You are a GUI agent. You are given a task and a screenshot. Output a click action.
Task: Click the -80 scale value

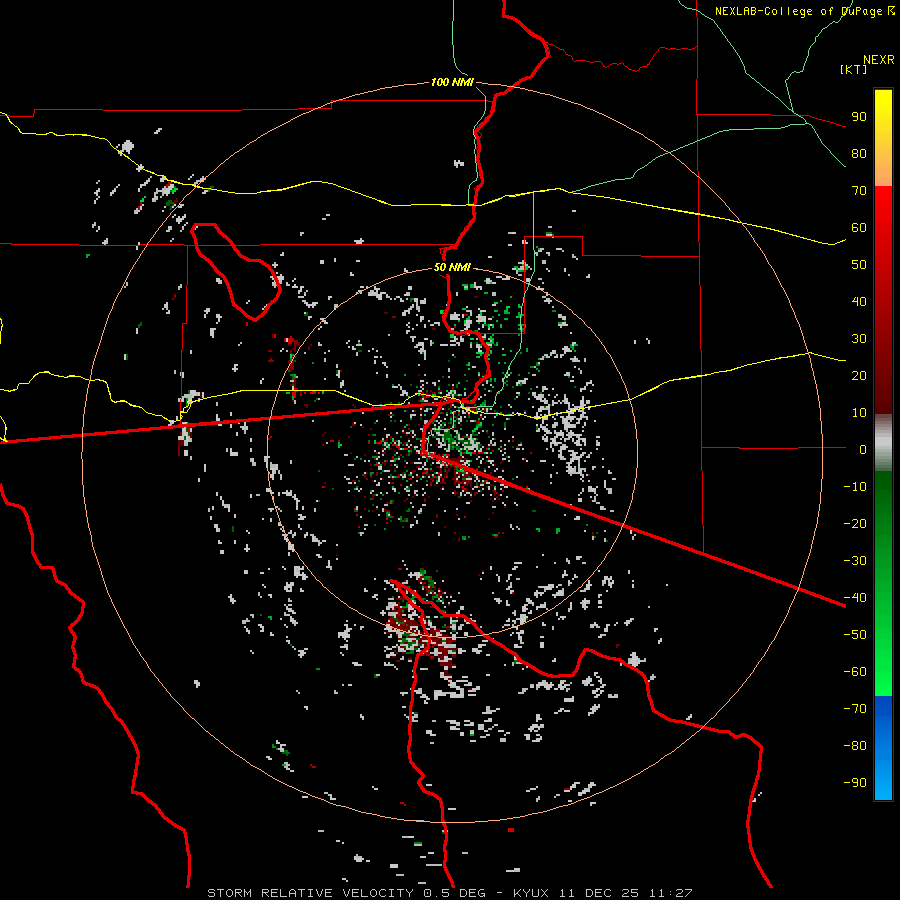[855, 746]
